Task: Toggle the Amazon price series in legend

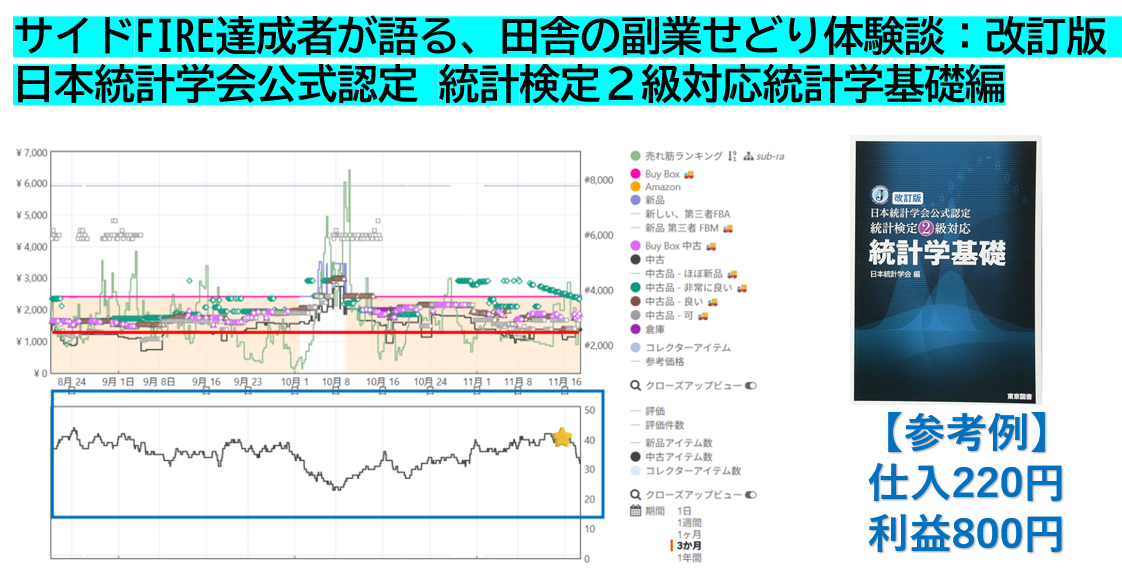Action: click(x=662, y=187)
